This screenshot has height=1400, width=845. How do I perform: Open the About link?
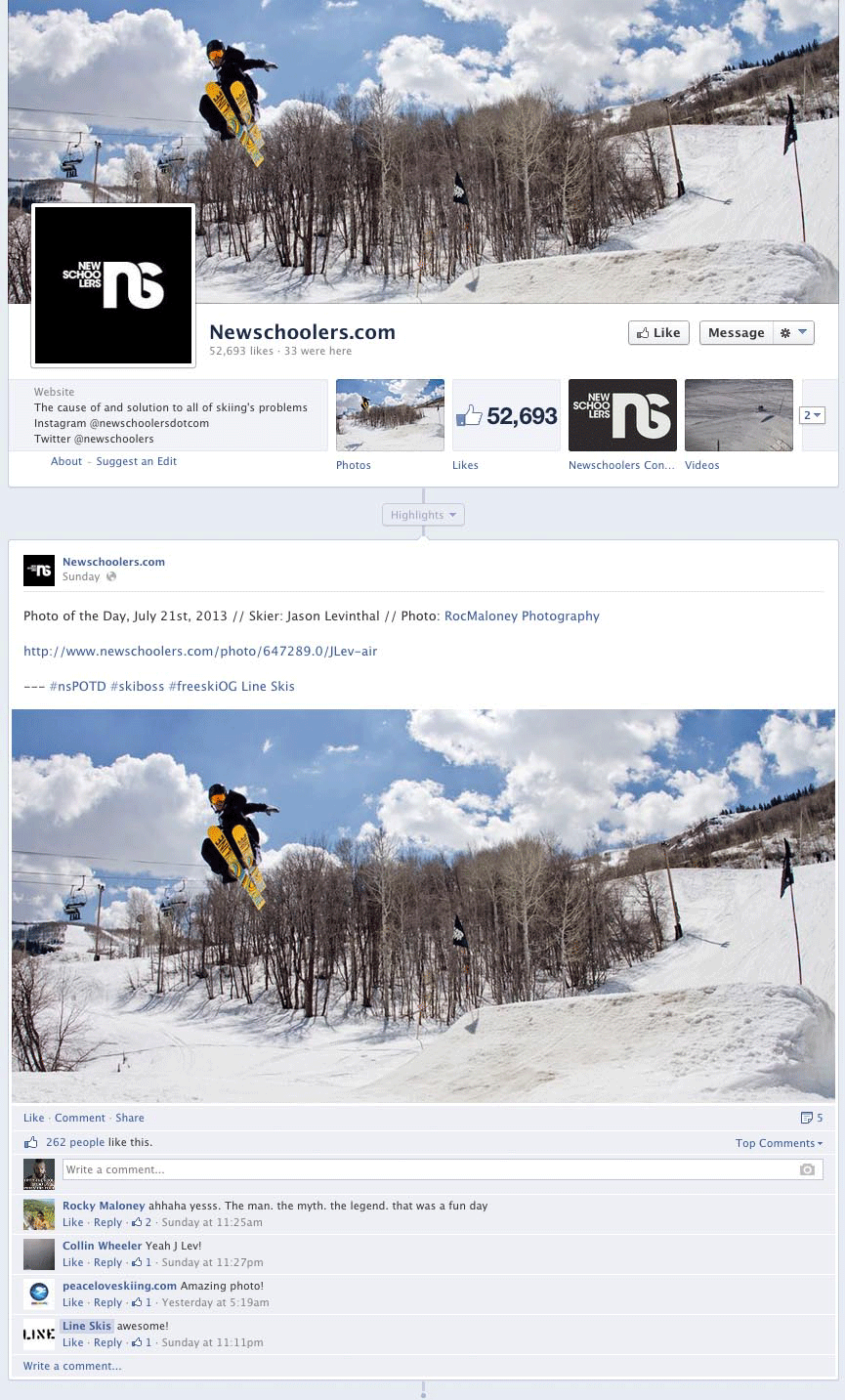tap(66, 461)
